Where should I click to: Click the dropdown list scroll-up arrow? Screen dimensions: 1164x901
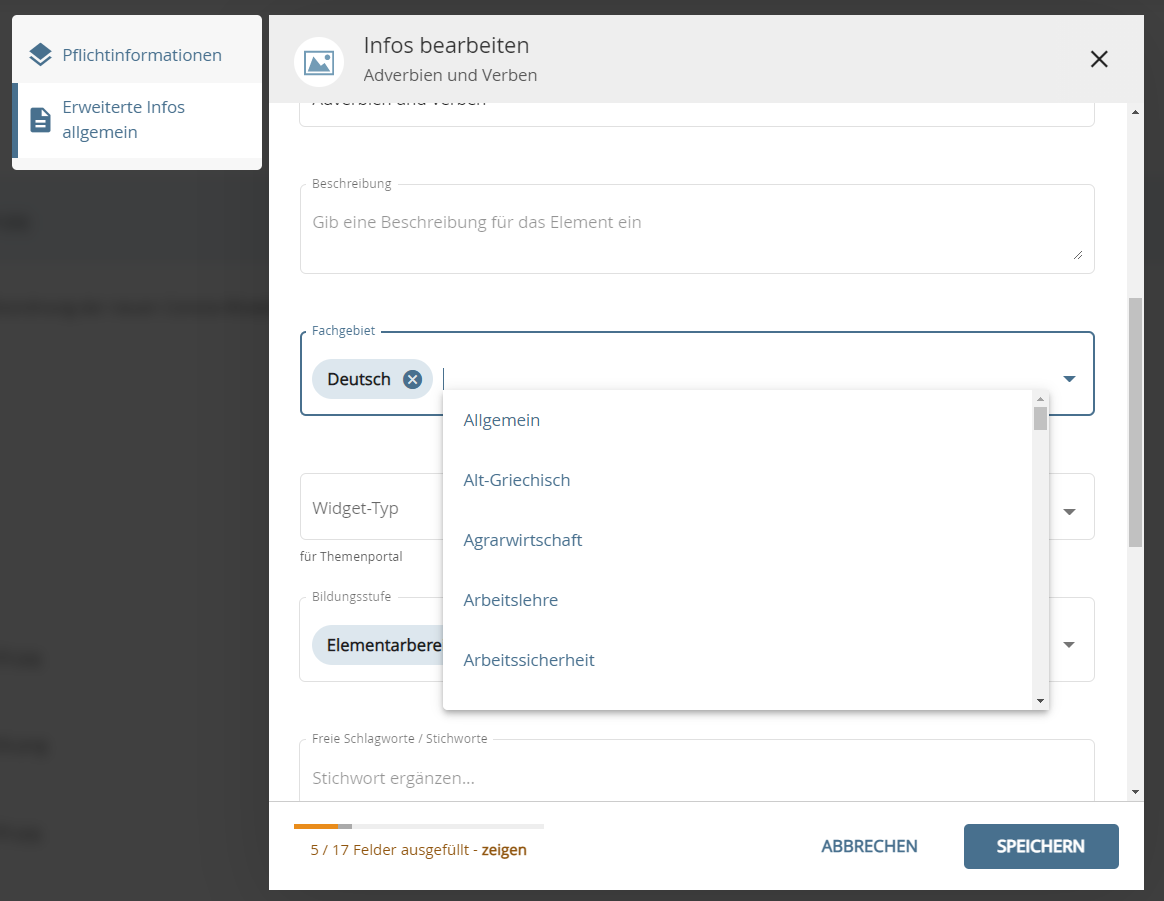[x=1040, y=399]
